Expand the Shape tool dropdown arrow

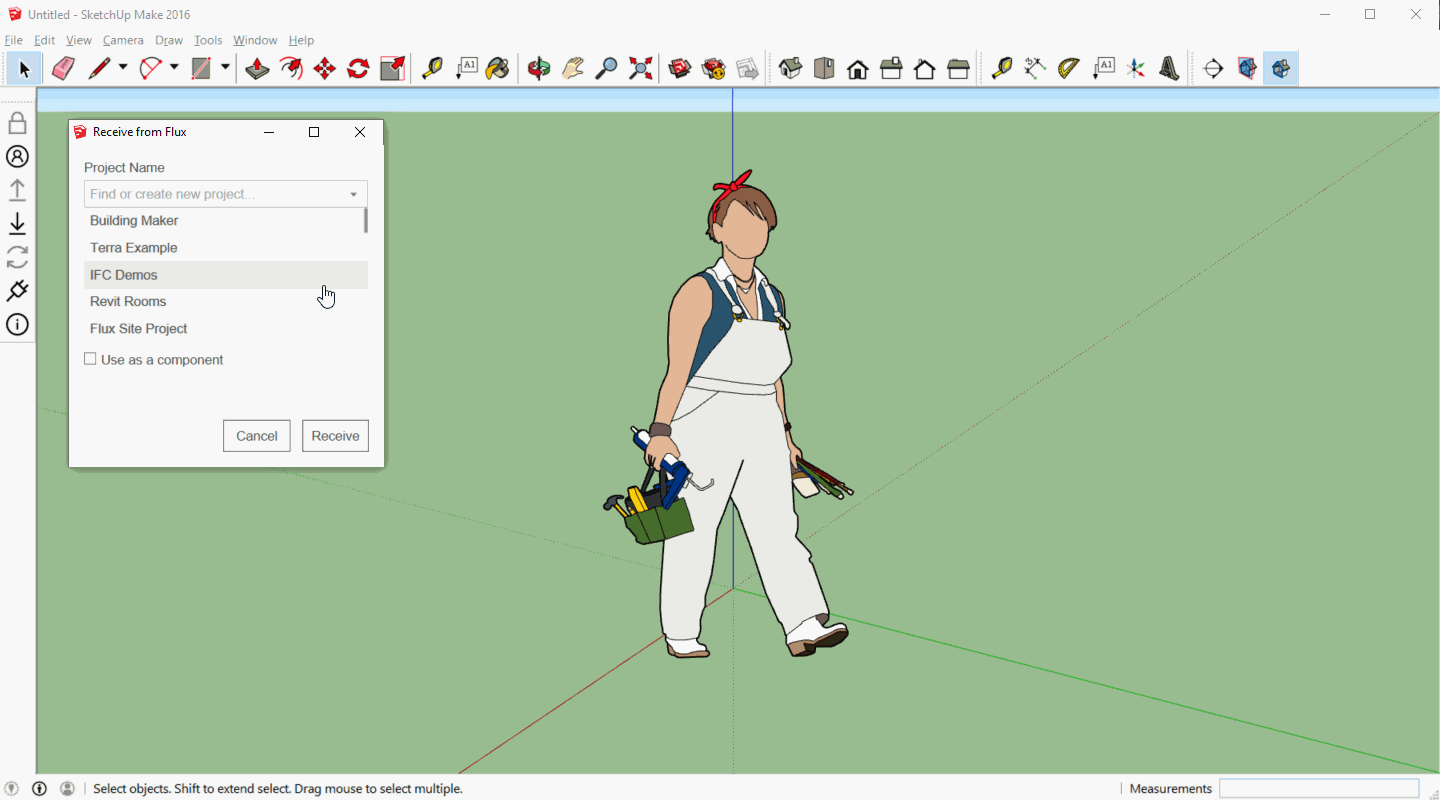(225, 68)
